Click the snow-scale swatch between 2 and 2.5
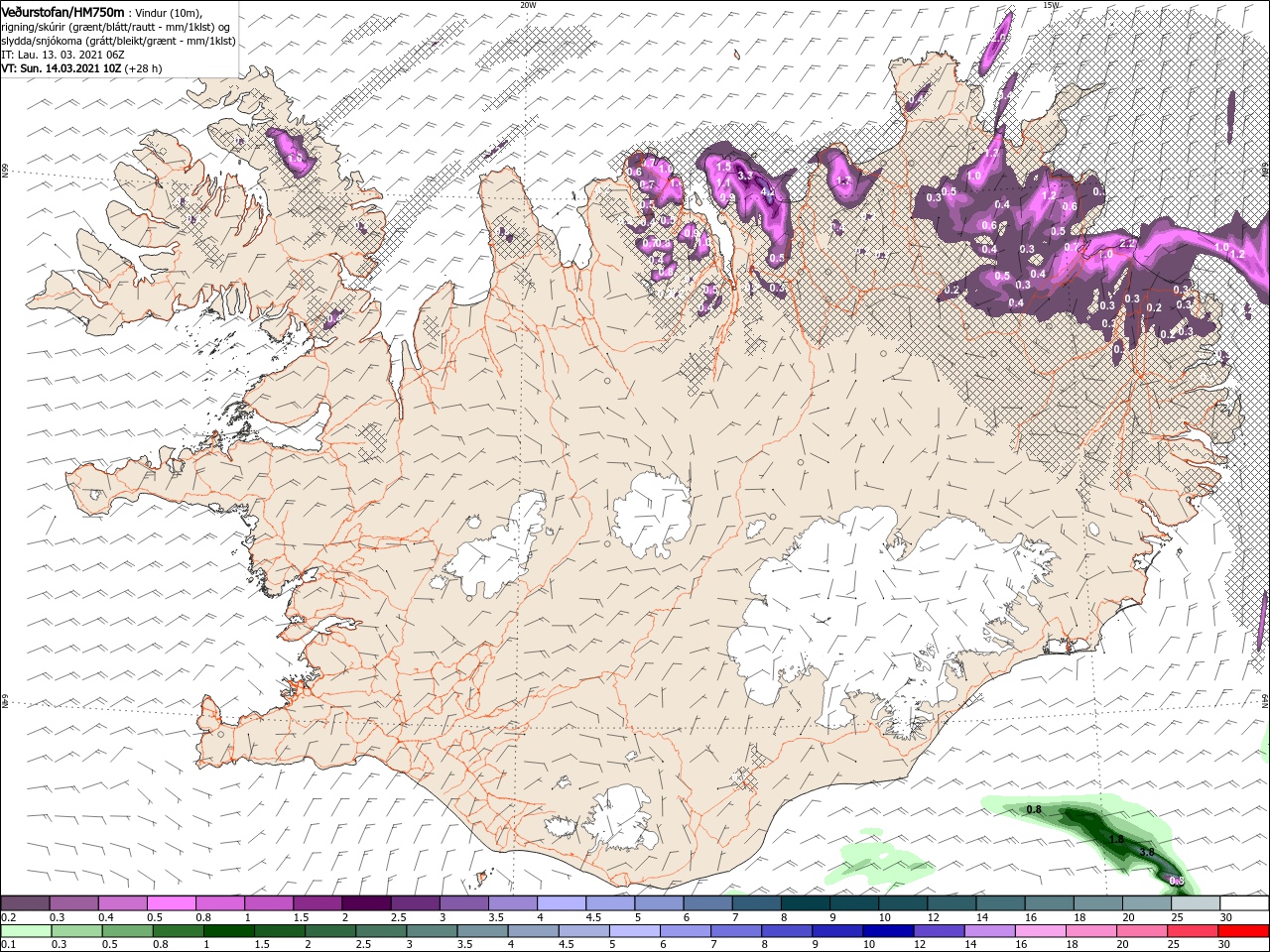This screenshot has height=952, width=1270. (x=366, y=903)
